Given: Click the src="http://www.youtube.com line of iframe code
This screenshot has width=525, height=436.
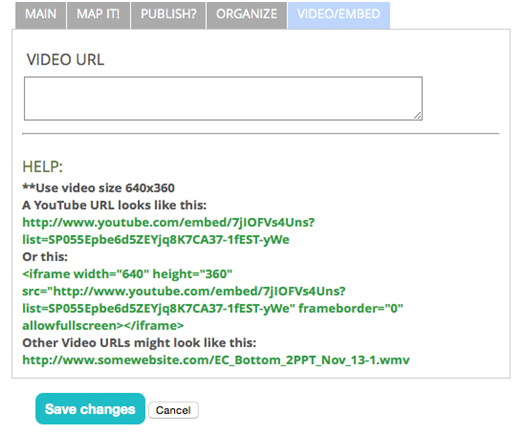Looking at the screenshot, I should pyautogui.click(x=184, y=291).
